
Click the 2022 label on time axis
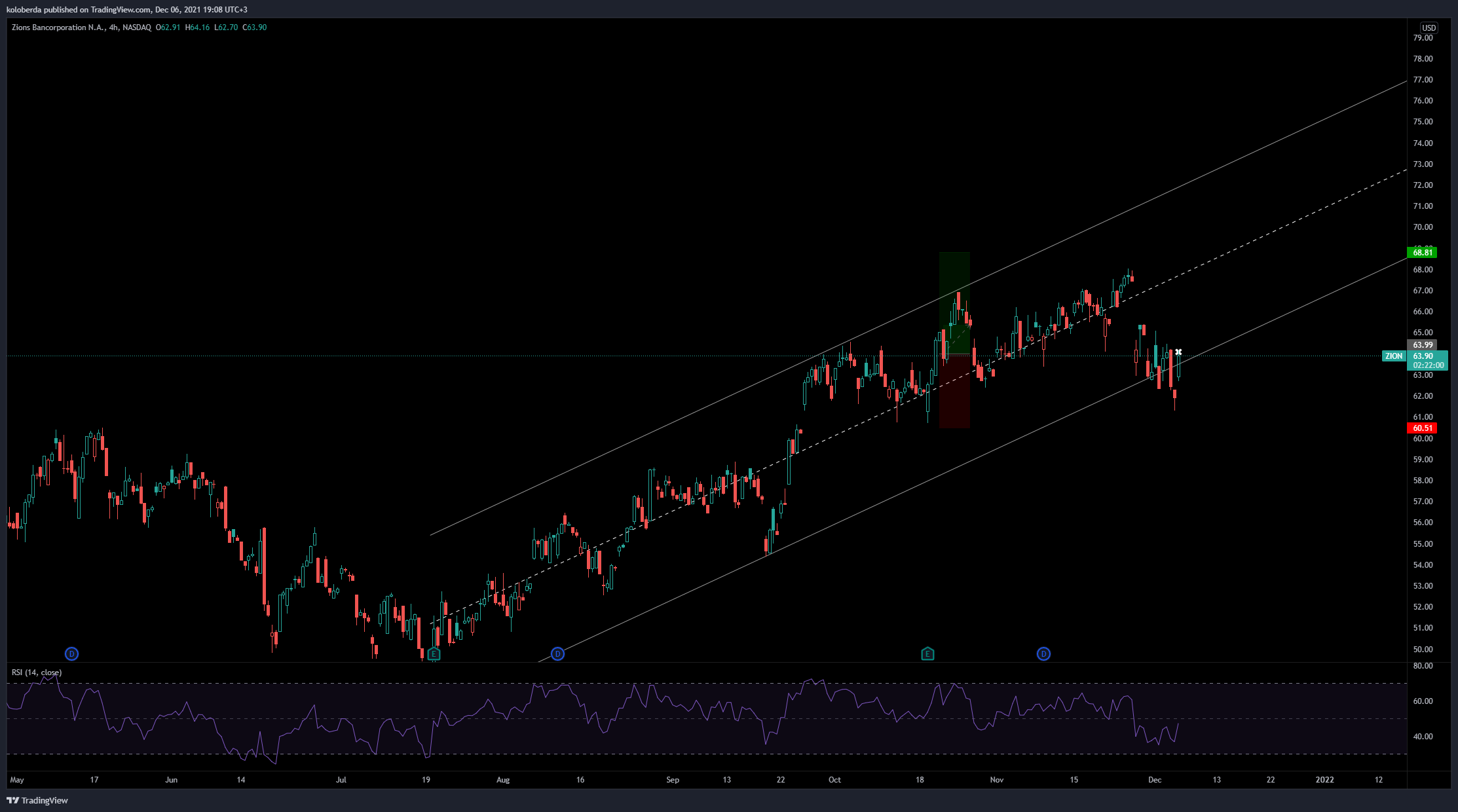coord(1325,780)
